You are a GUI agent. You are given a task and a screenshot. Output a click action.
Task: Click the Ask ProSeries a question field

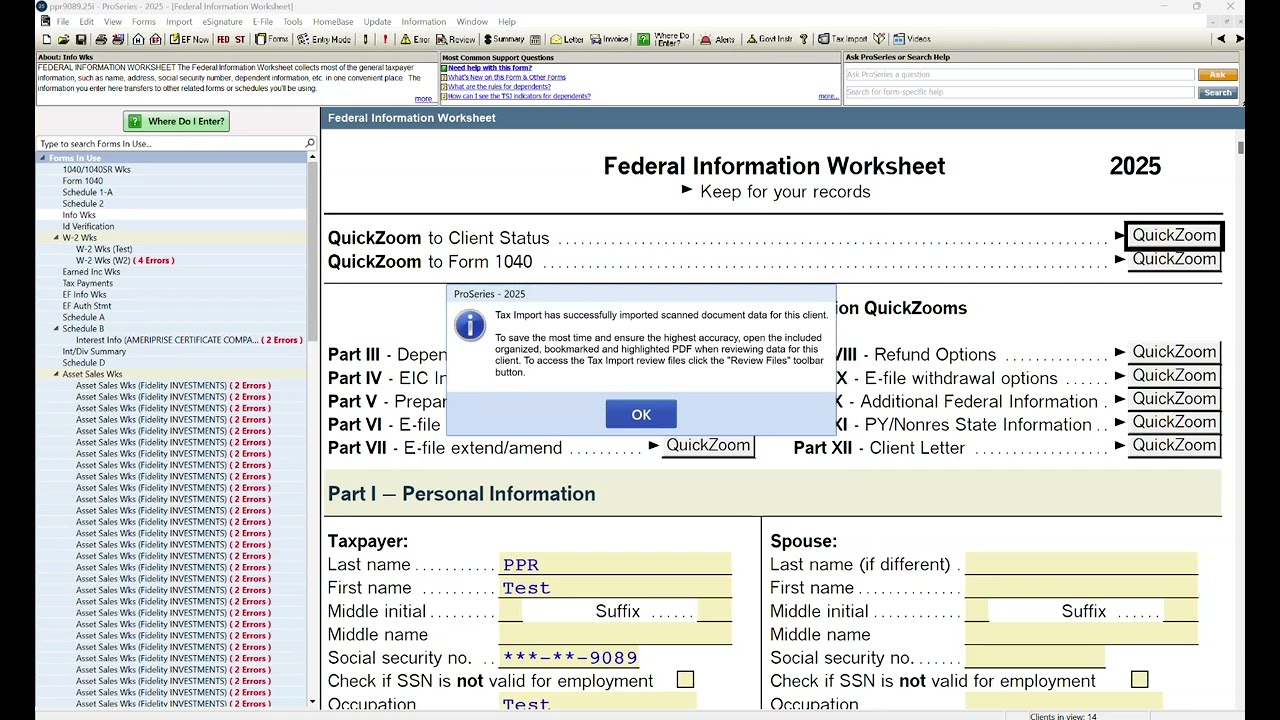1019,75
